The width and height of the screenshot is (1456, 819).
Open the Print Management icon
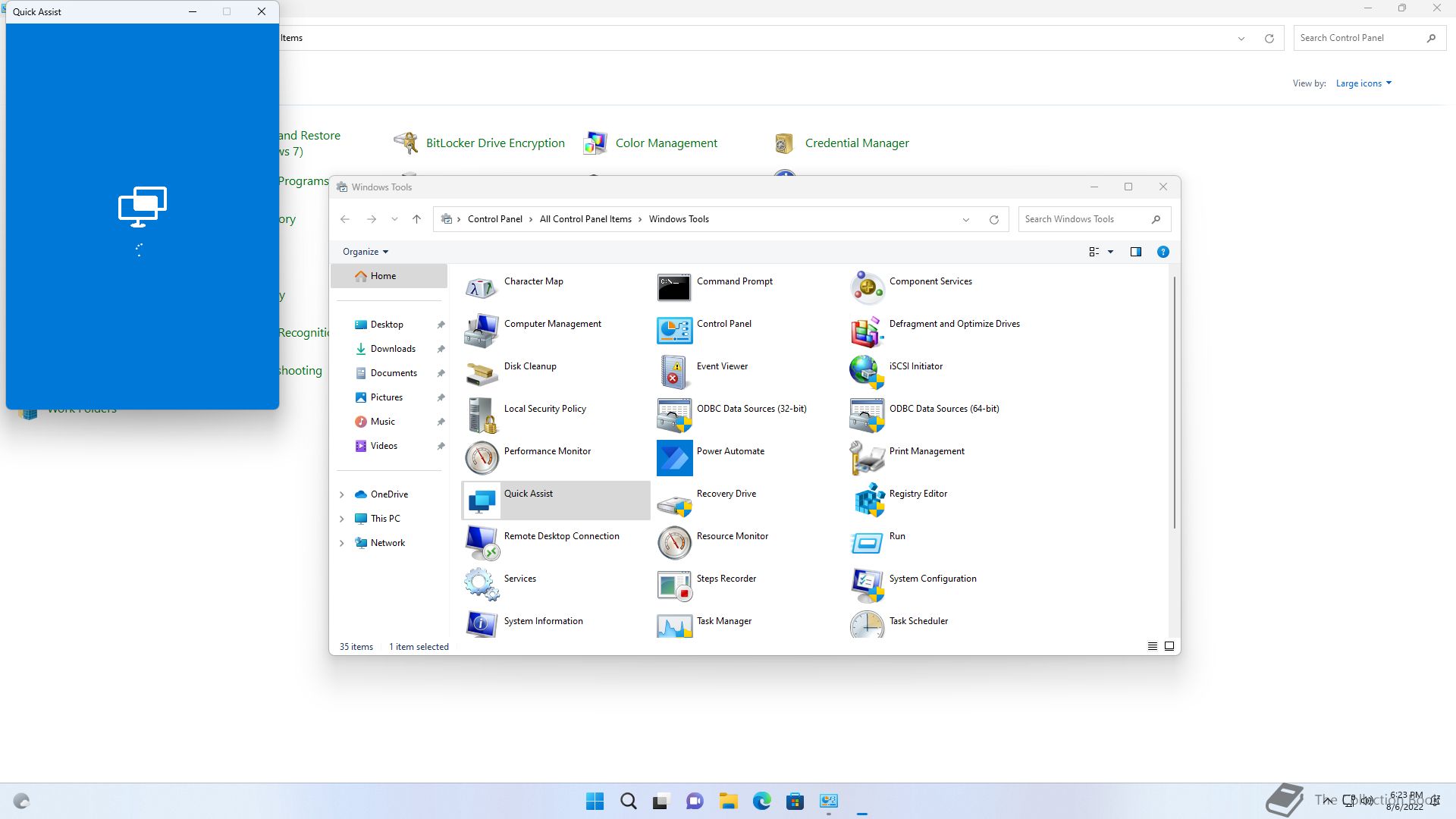[x=867, y=458]
